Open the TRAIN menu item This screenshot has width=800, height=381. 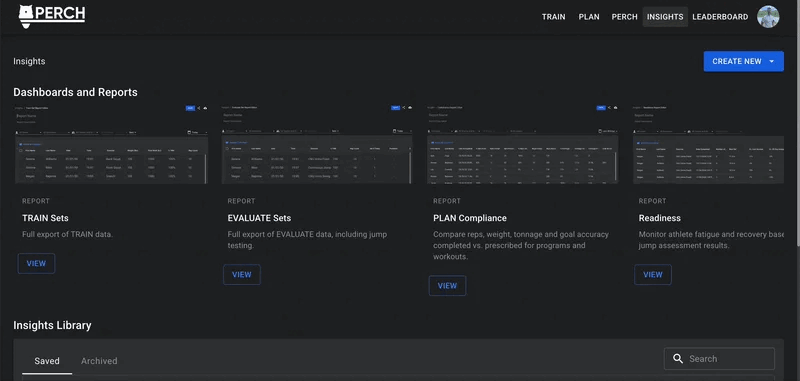click(x=554, y=17)
